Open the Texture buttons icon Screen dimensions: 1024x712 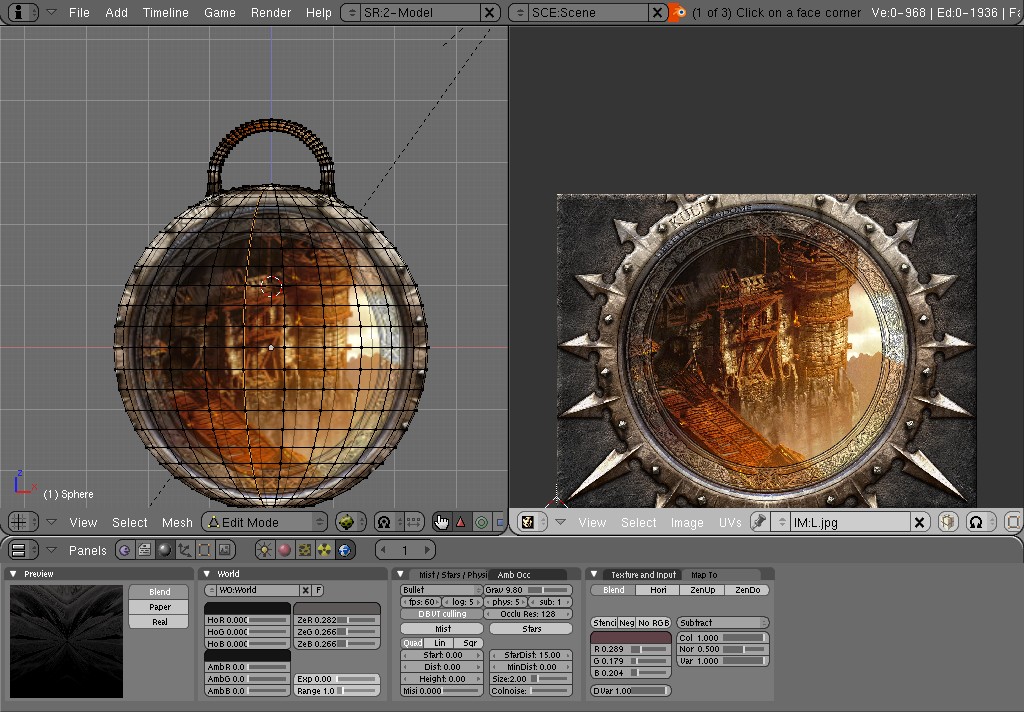pyautogui.click(x=304, y=550)
